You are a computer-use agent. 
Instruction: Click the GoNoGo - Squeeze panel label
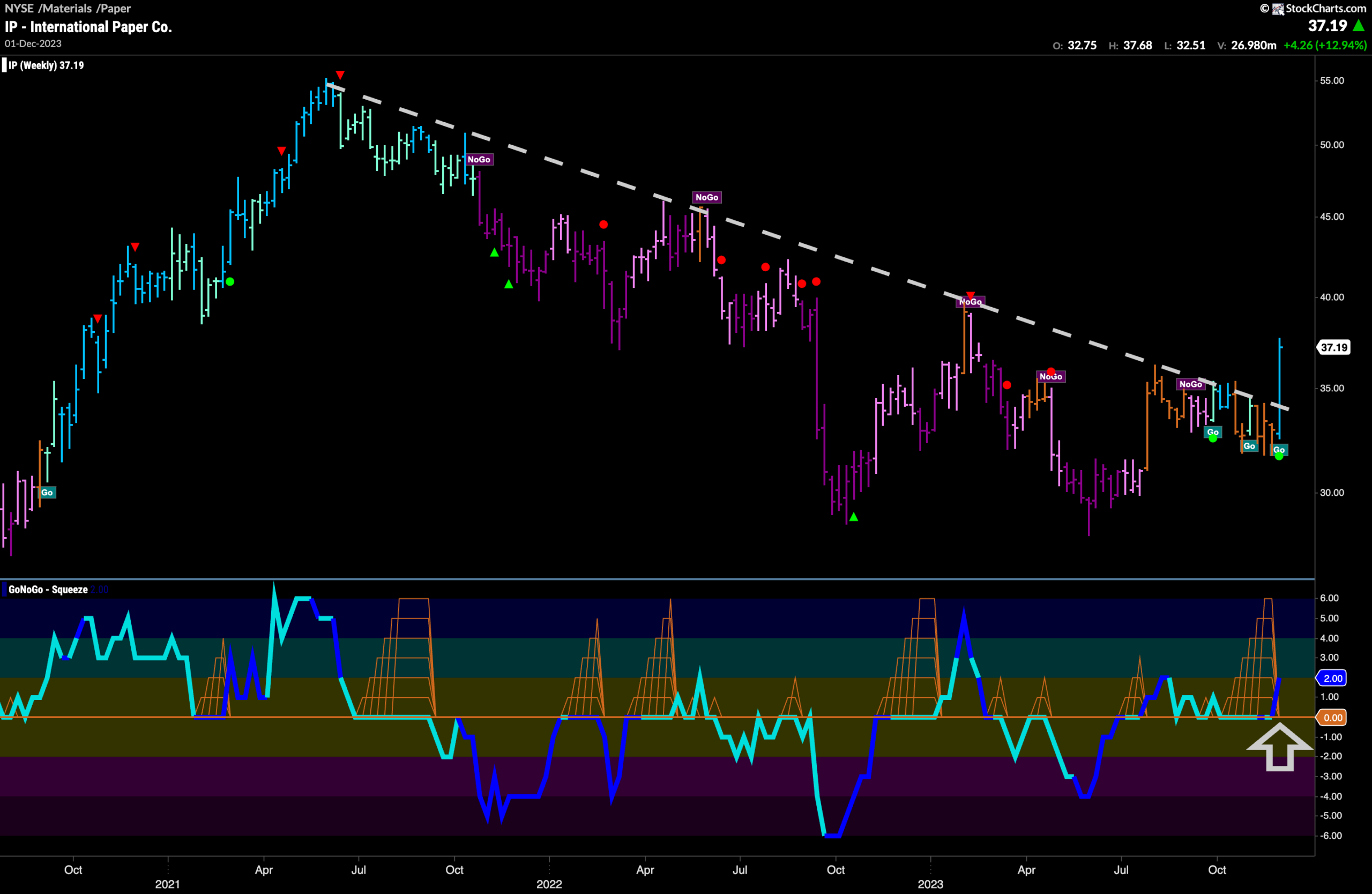click(48, 590)
